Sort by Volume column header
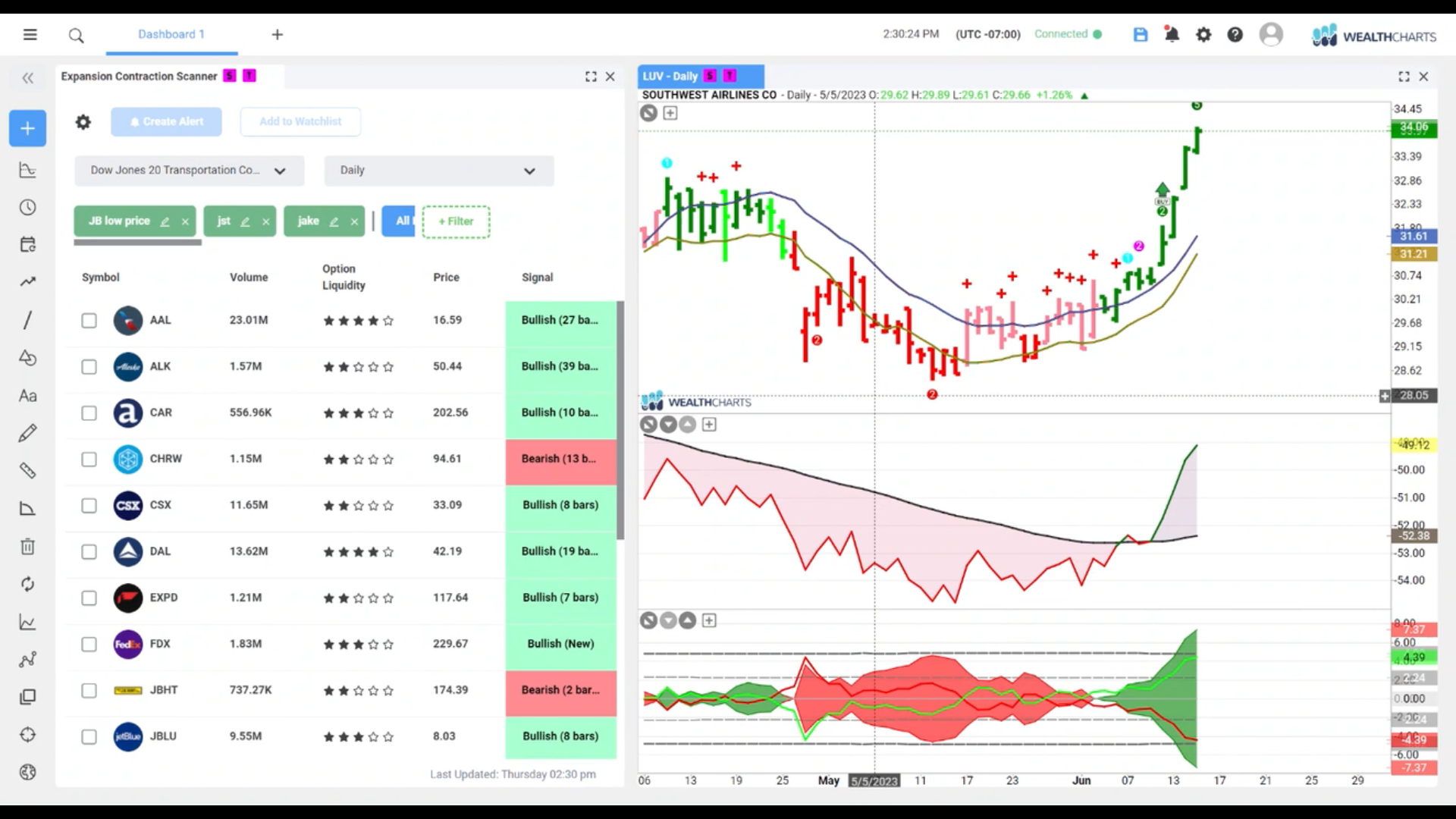This screenshot has width=1456, height=819. [x=249, y=278]
